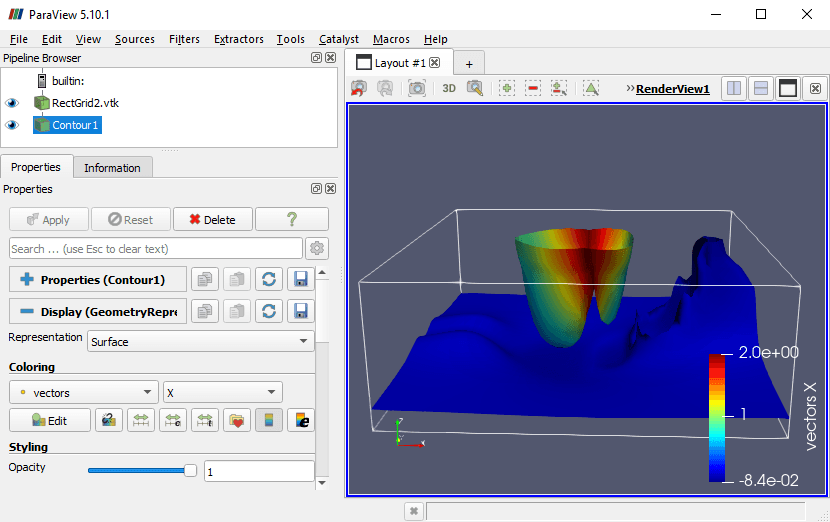The height and width of the screenshot is (522, 830).
Task: Click Rescale to custom range icon
Action: (x=173, y=421)
